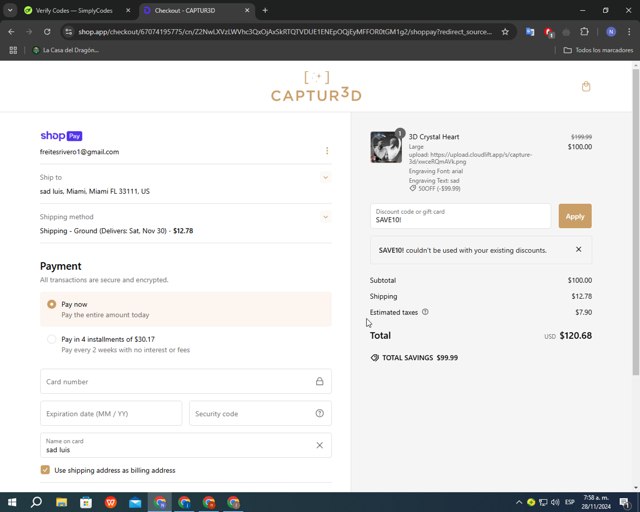
Task: Toggle Use shipping address as billing address
Action: point(45,470)
